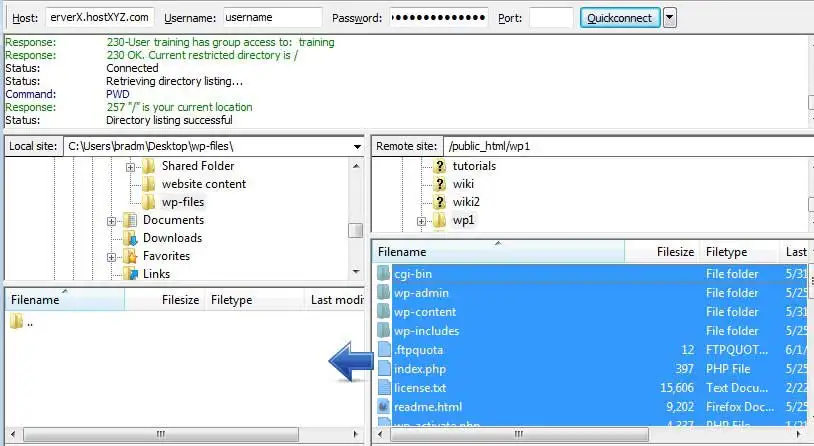Open the Quickconnect history dropdown arrow
The image size is (814, 446).
coord(670,18)
